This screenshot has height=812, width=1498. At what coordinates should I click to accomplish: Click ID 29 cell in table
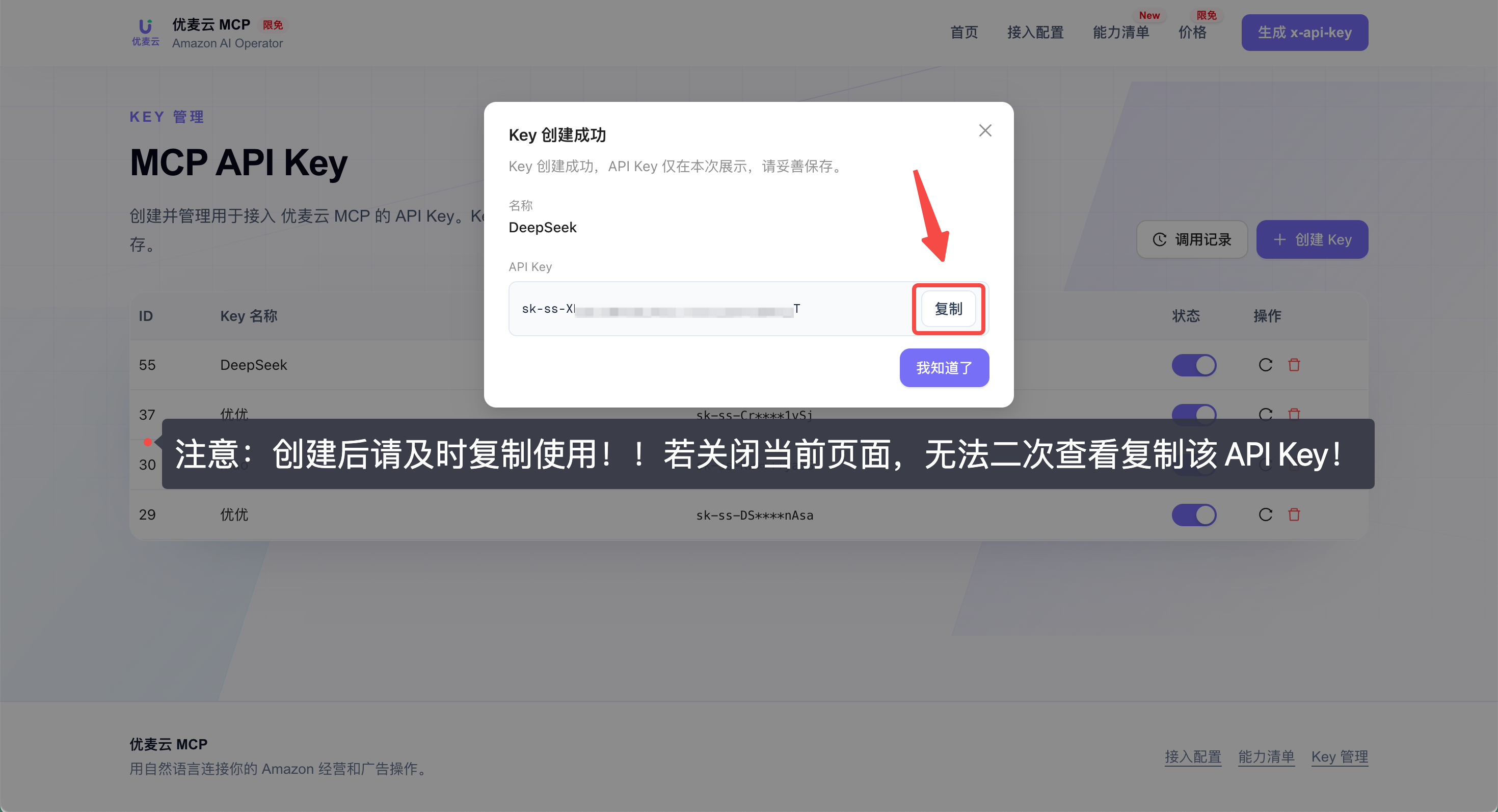(147, 515)
